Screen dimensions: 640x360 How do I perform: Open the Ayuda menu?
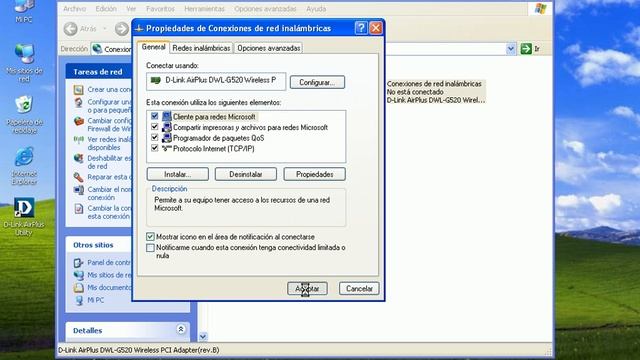coord(316,9)
